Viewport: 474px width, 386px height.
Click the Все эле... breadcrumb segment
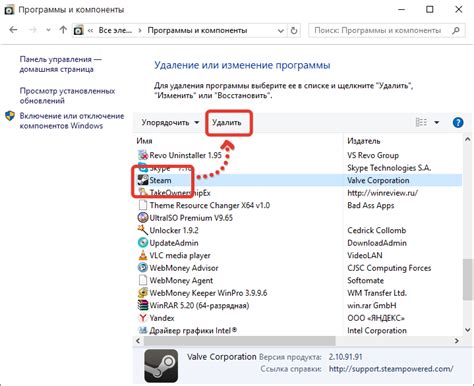tap(115, 31)
